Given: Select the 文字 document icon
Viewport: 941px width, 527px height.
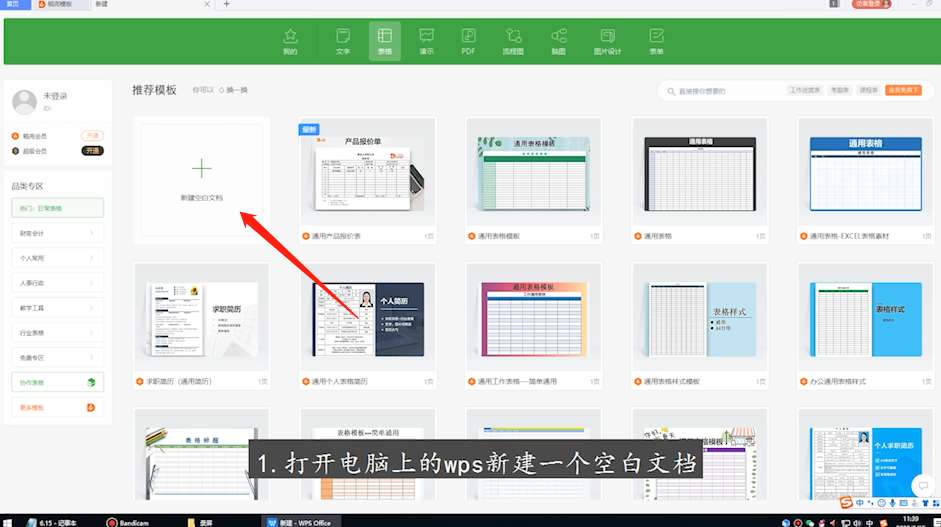Looking at the screenshot, I should coord(343,40).
